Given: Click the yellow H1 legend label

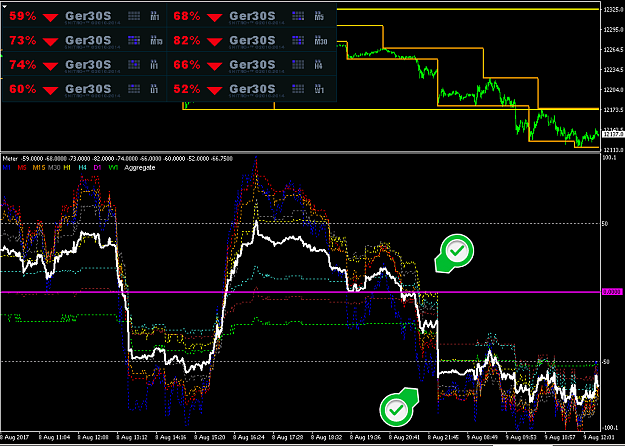Looking at the screenshot, I should pyautogui.click(x=67, y=168).
